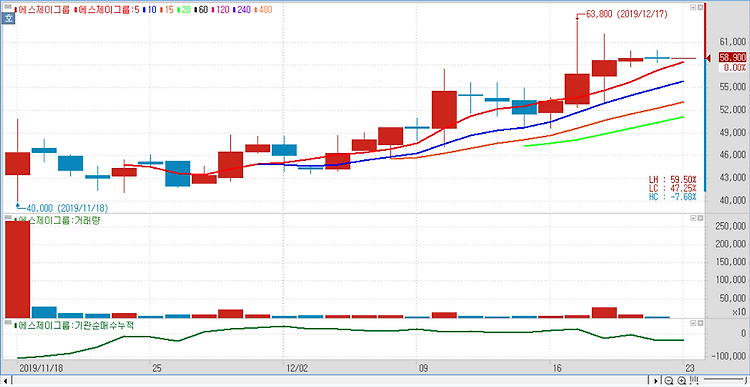Select the orange 480-day average legend
The height and width of the screenshot is (387, 750).
click(263, 10)
